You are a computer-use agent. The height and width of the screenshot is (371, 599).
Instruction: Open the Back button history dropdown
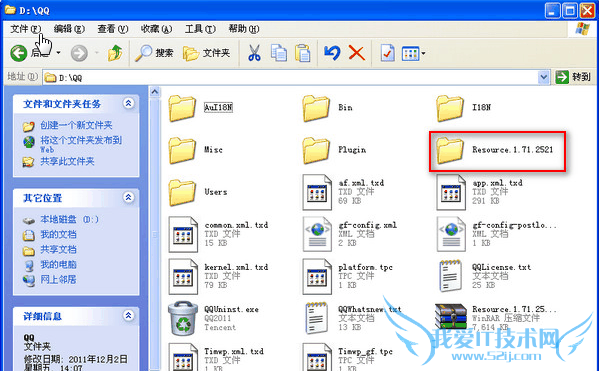[58, 52]
